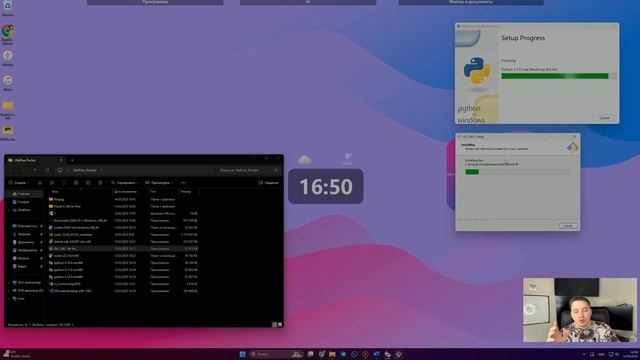Click the Rename icon in Explorer toolbar
The image size is (640, 360).
(x=76, y=183)
